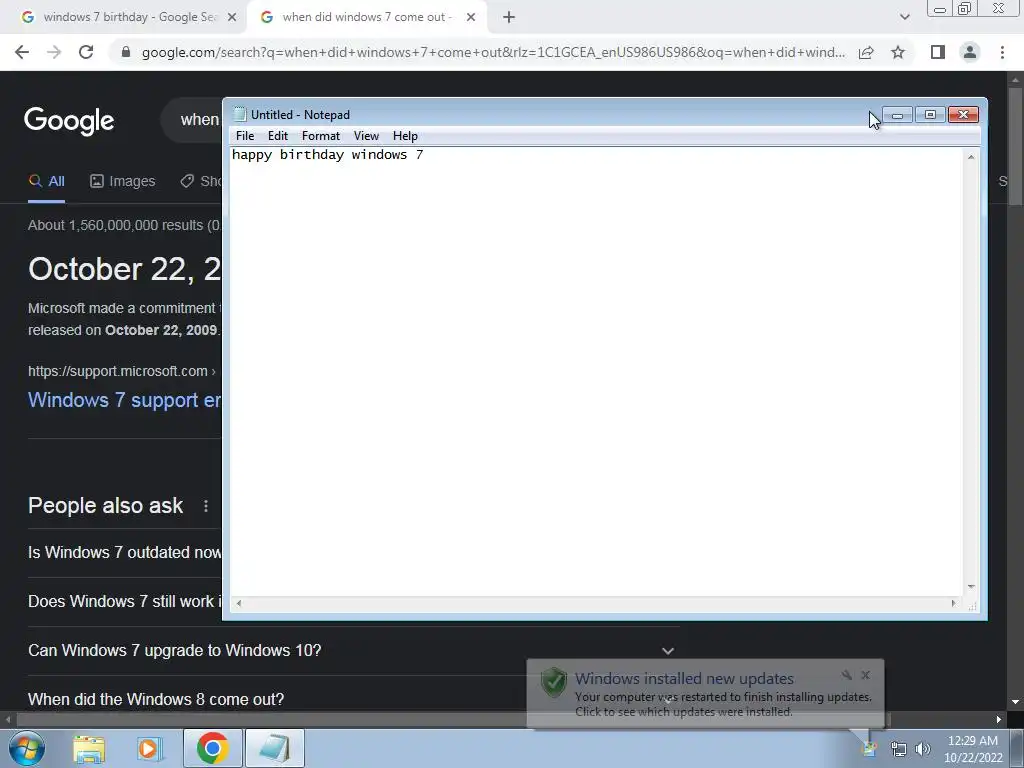
Task: Open the network tray icon
Action: (x=899, y=750)
